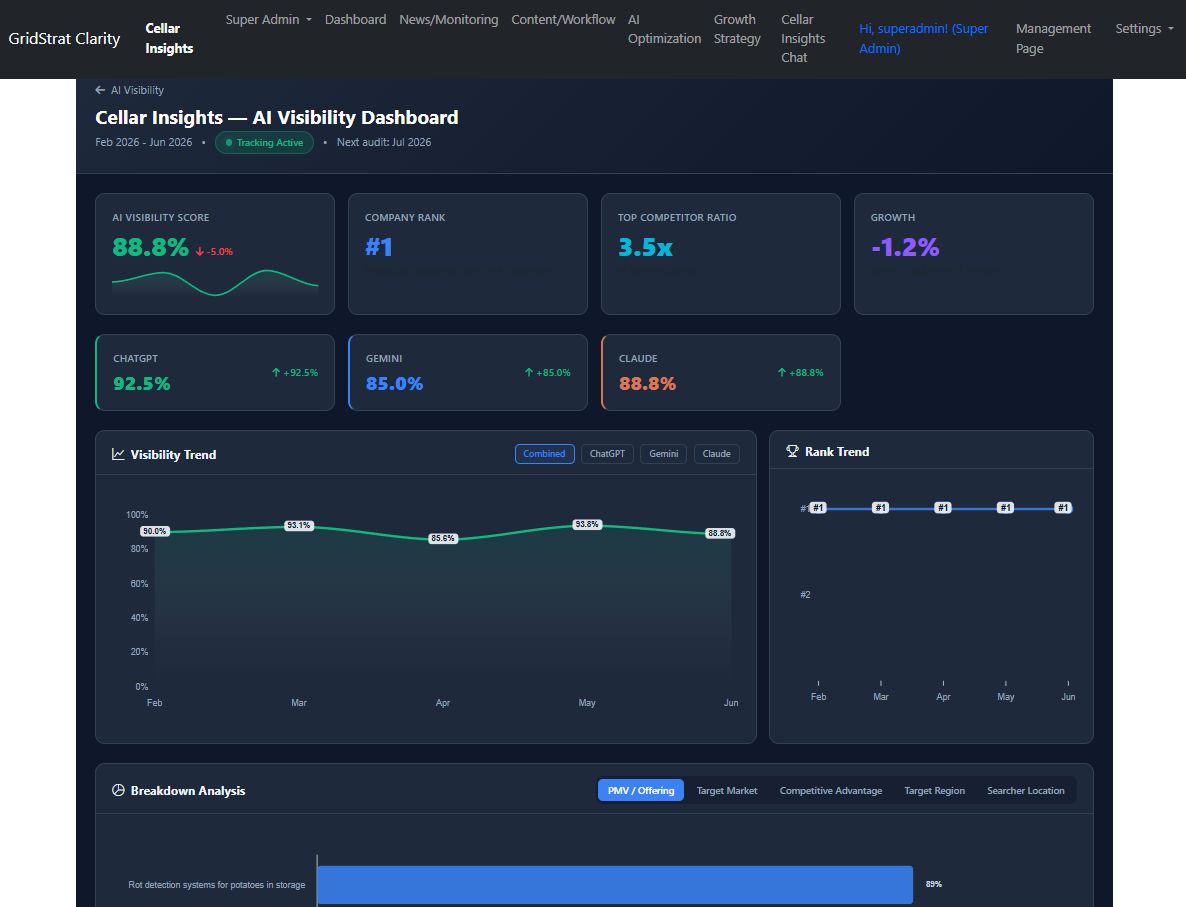The width and height of the screenshot is (1186, 907).
Task: Click the Tracking Active badge
Action: (x=264, y=142)
